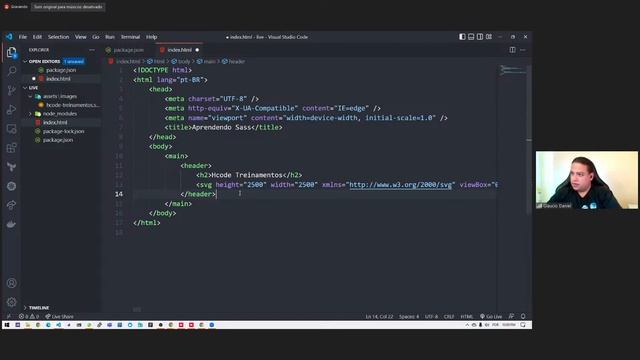Collapse the OPEN EDITORS section
Screen dimensions: 640x360
pyautogui.click(x=44, y=61)
